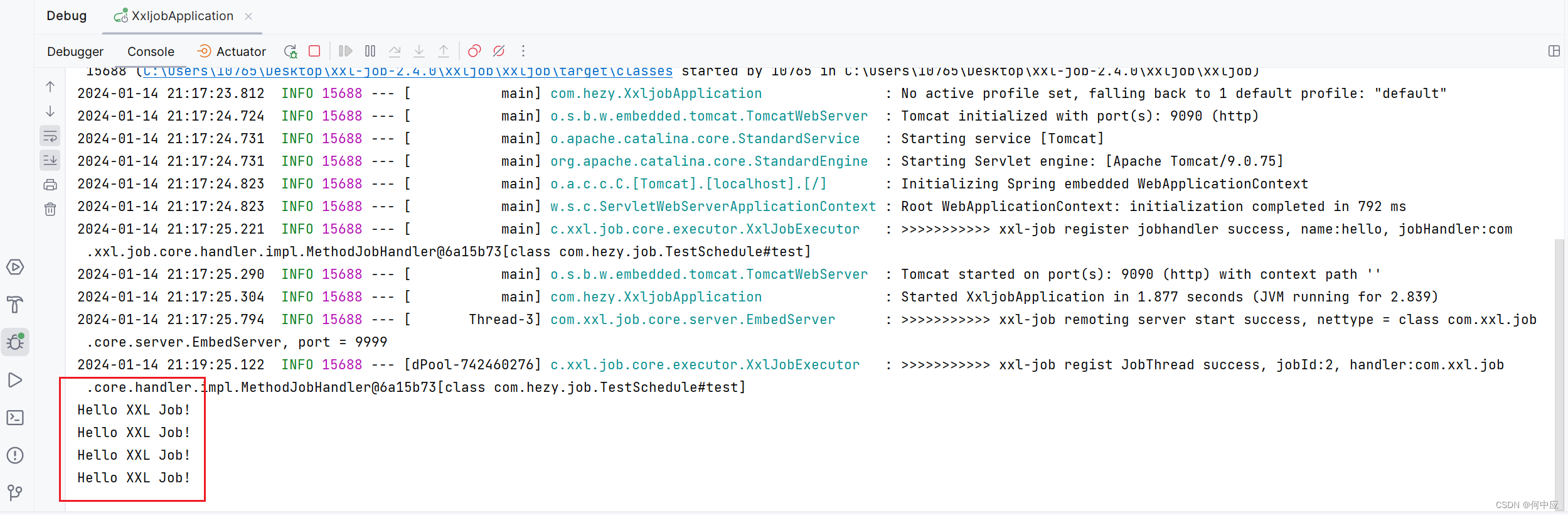Open the Problems tool window
Image resolution: width=1568 pixels, height=515 pixels.
click(15, 455)
